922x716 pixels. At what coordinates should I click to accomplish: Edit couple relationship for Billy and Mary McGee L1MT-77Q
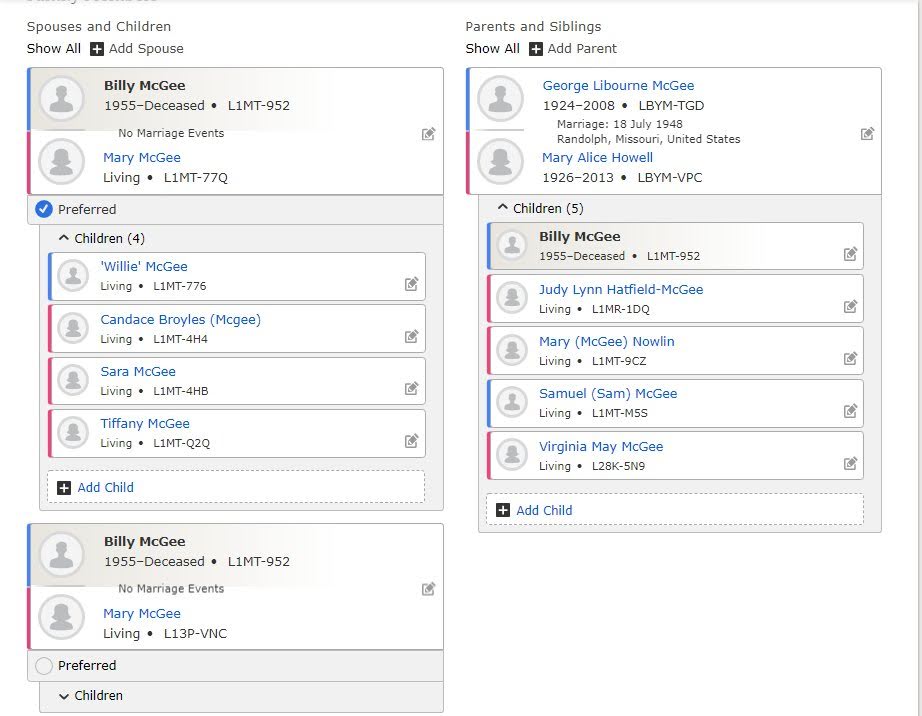click(x=428, y=134)
